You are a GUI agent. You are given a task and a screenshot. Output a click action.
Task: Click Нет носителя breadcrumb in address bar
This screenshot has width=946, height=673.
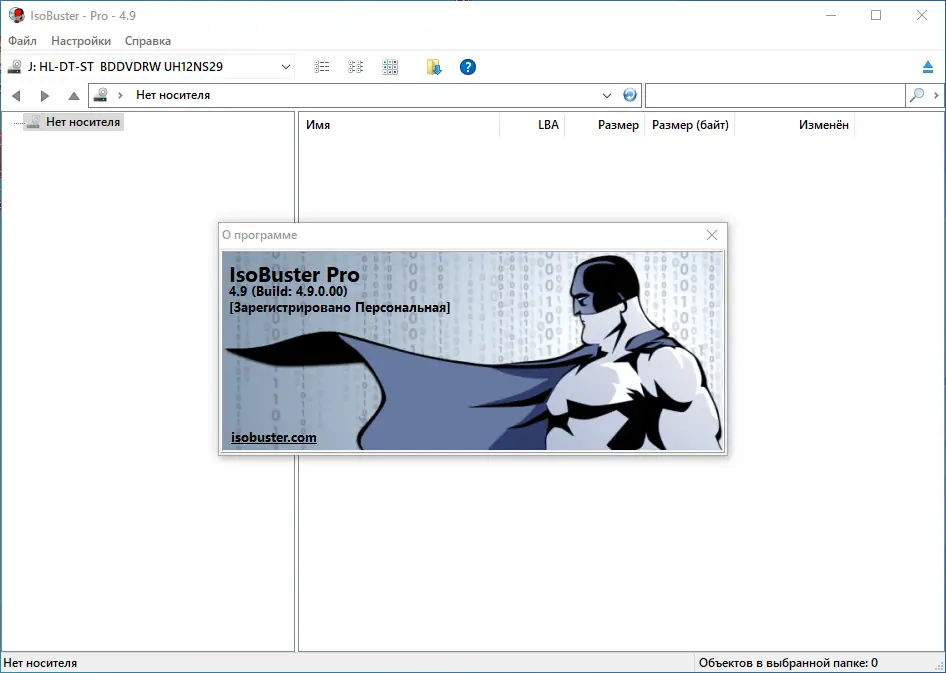pos(173,95)
